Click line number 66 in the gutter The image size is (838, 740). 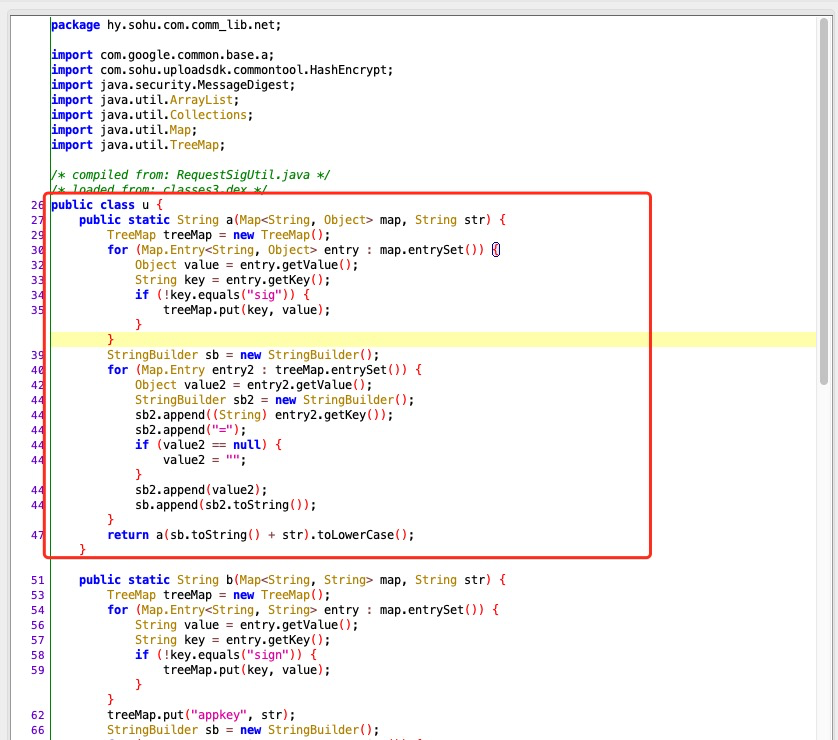(x=37, y=730)
